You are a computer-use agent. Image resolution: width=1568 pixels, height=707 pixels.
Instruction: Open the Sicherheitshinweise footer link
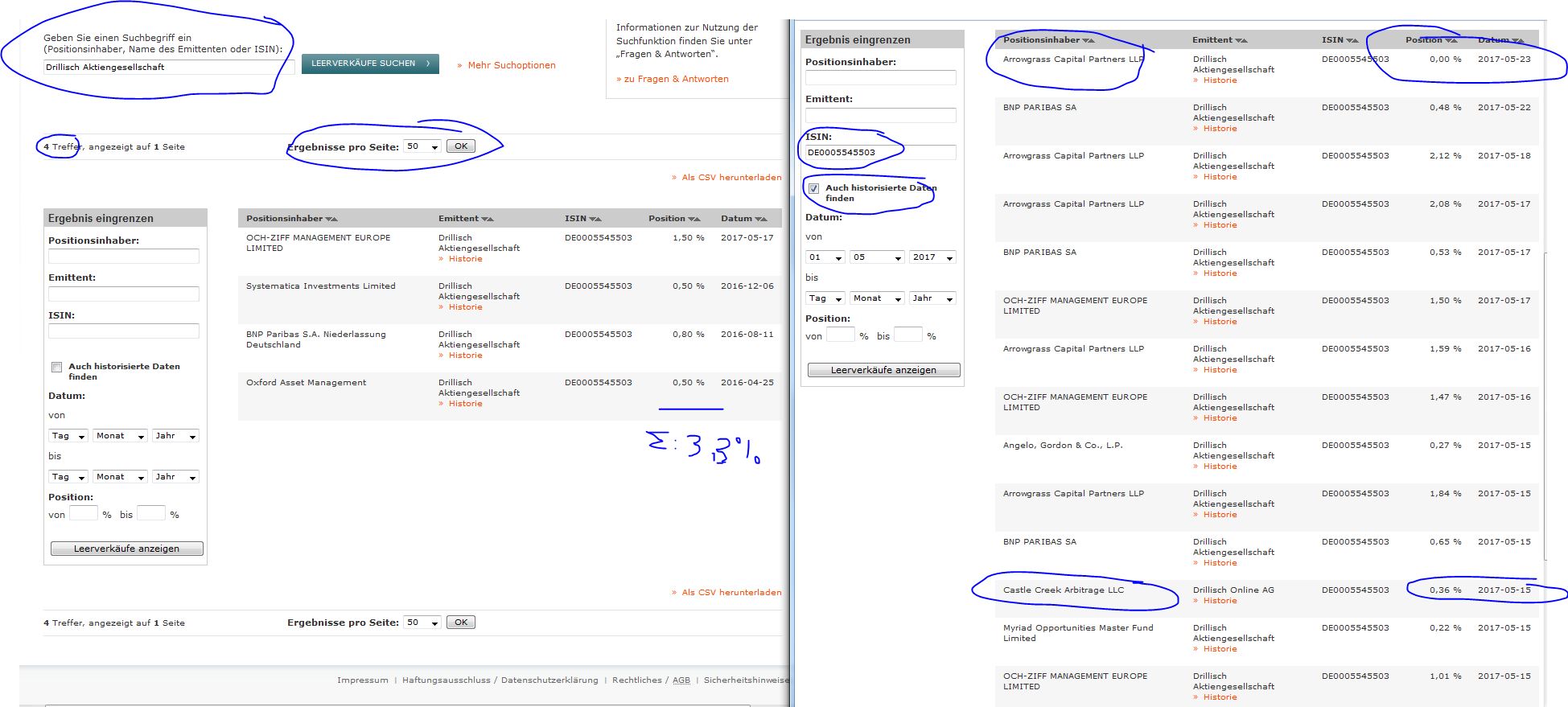(x=747, y=680)
